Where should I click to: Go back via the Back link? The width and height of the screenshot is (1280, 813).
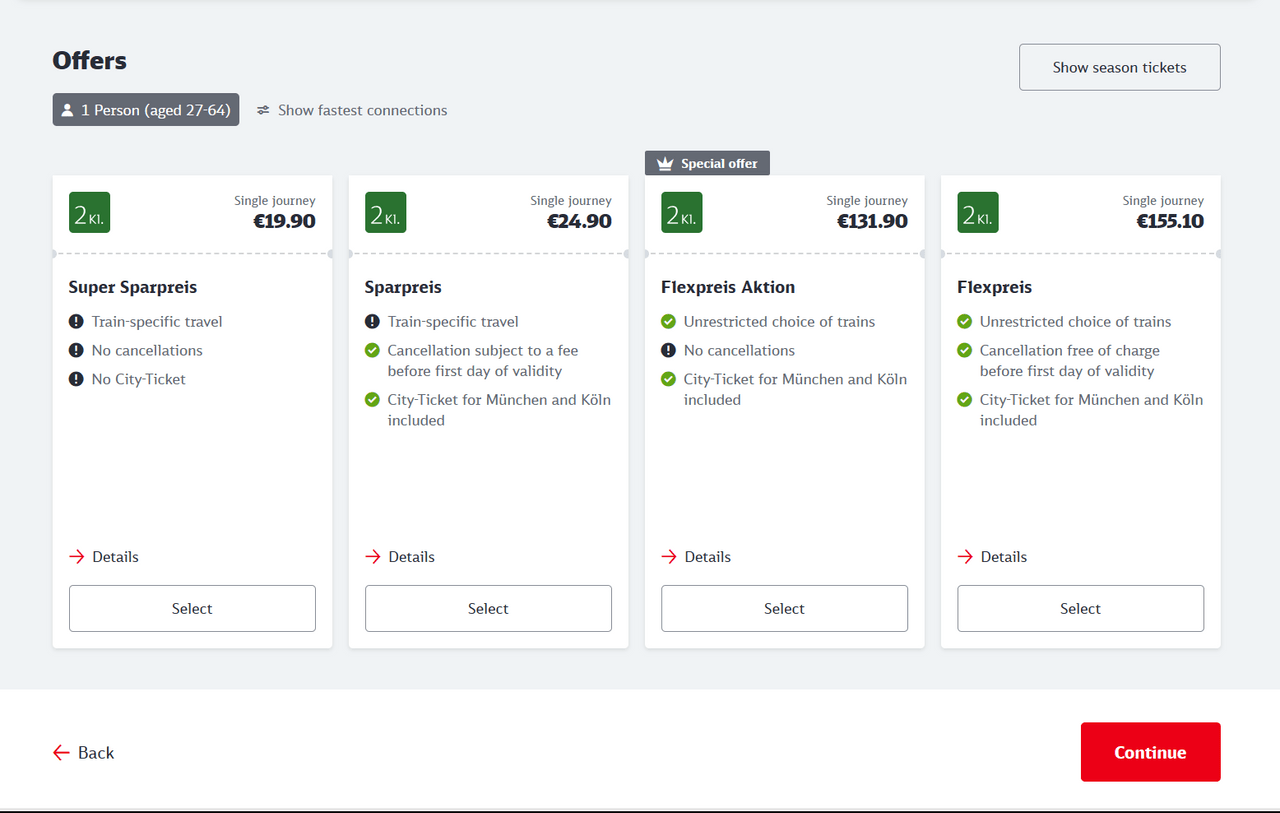84,753
